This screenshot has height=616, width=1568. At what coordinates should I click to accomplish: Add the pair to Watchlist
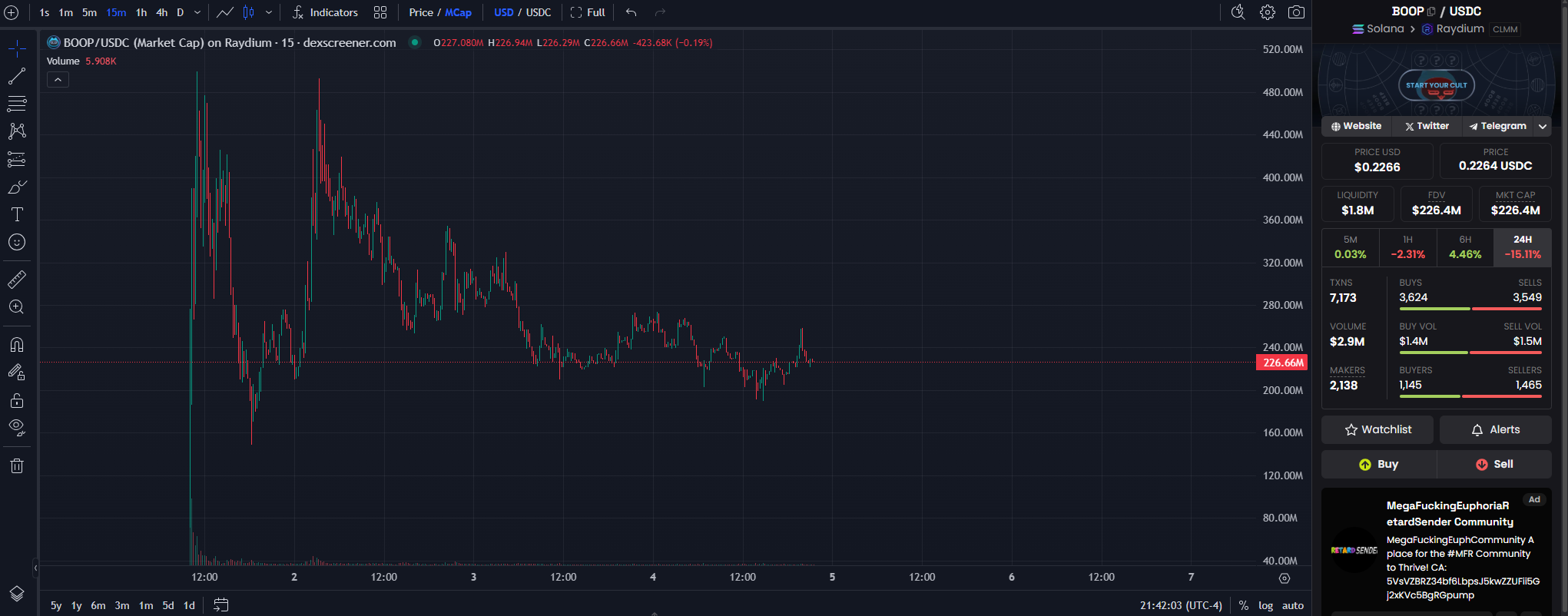tap(1377, 429)
